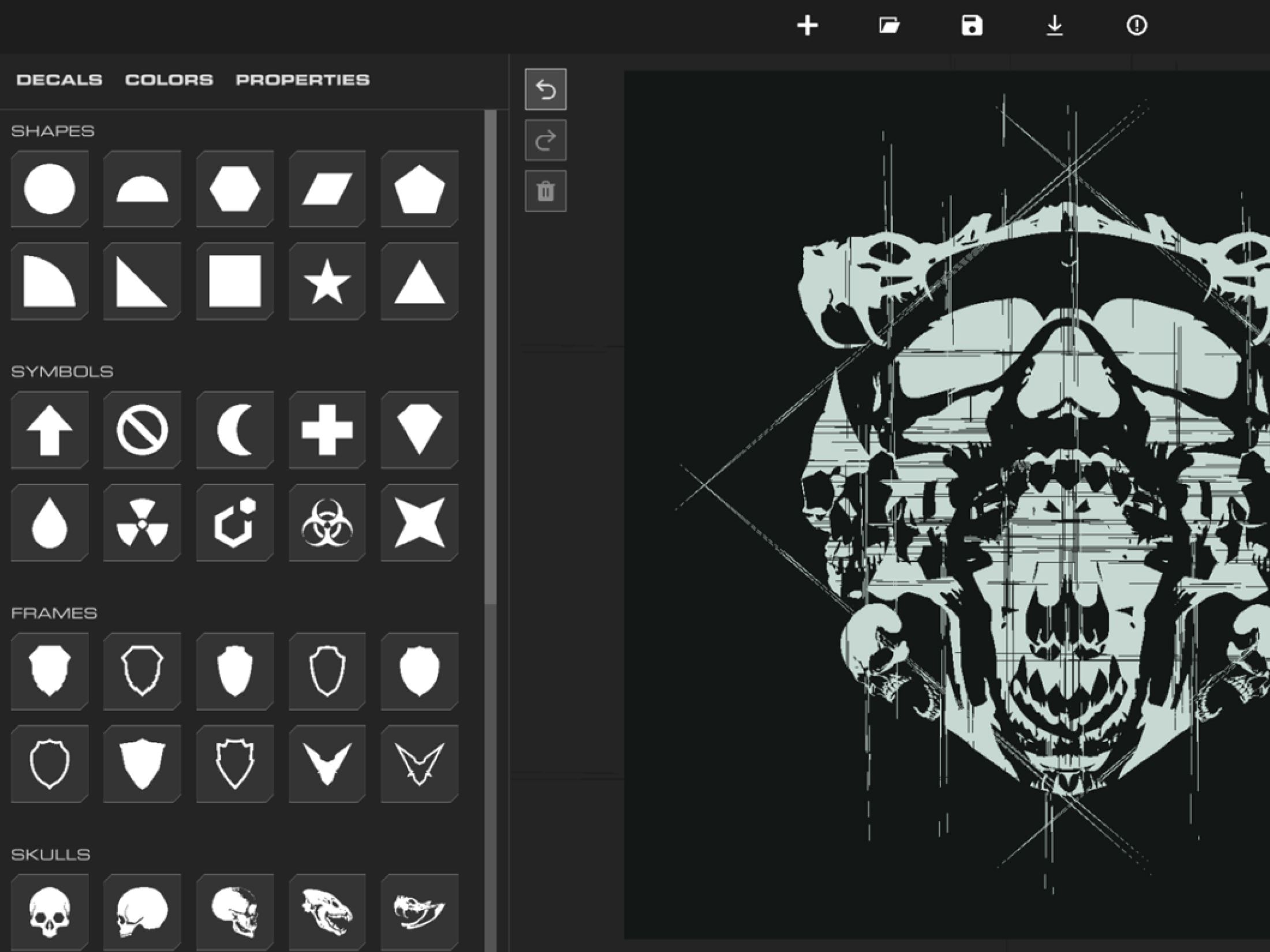Switch to the Colors tab
The height and width of the screenshot is (952, 1270).
pos(169,80)
